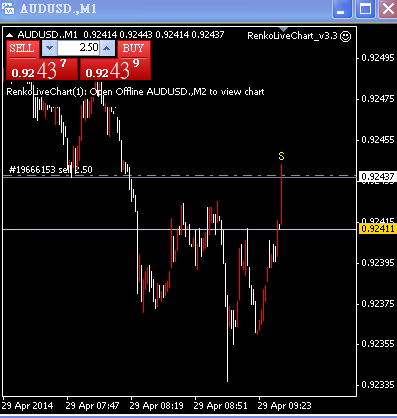
Task: Increase lot volume with the up arrow
Action: pos(107,48)
